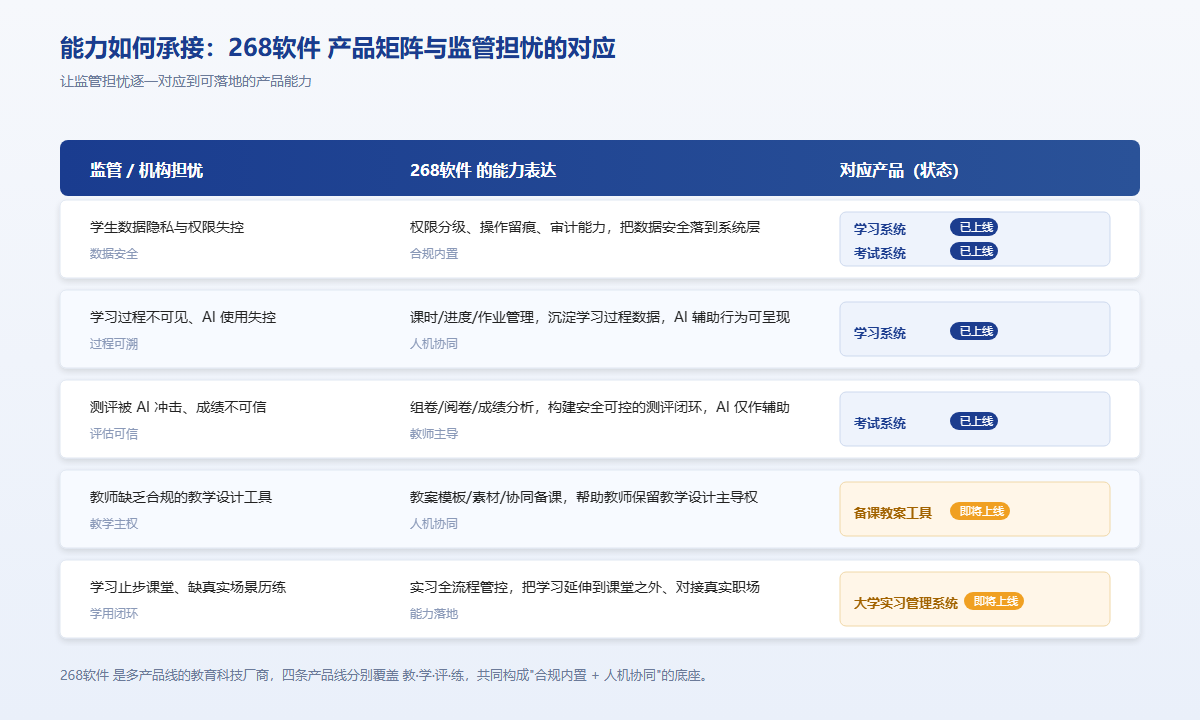The height and width of the screenshot is (720, 1200).
Task: Click 已上线 badge beside 学习系统 in first row
Action: pos(974,227)
